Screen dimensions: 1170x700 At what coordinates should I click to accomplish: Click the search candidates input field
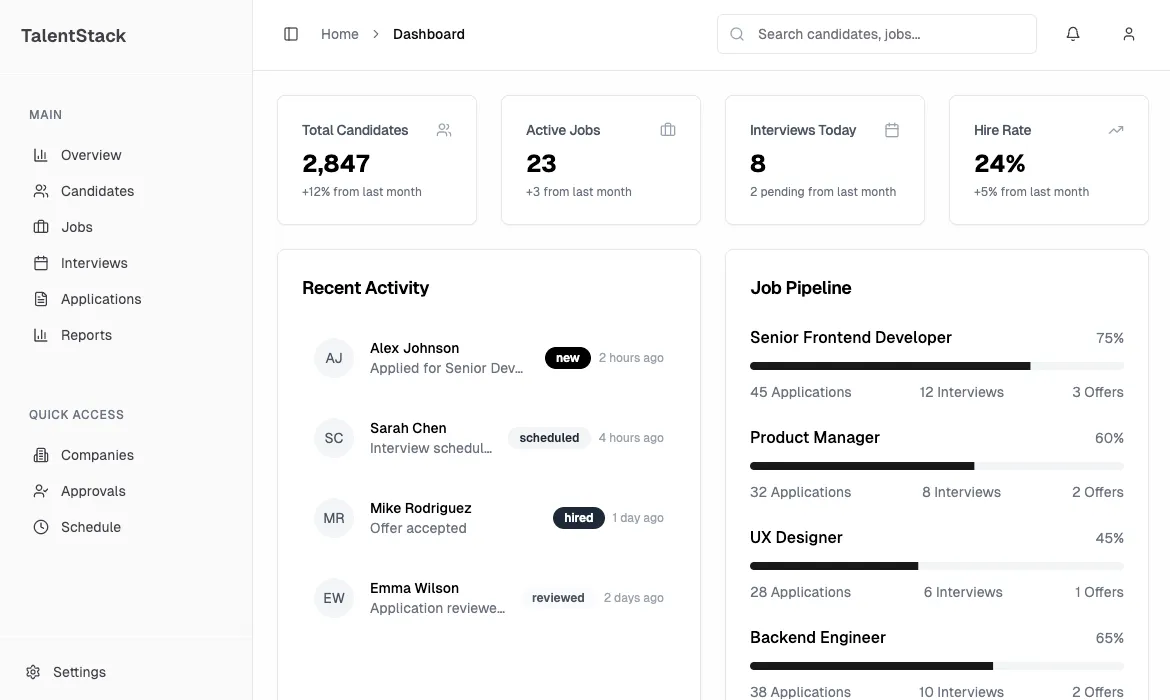click(x=876, y=33)
